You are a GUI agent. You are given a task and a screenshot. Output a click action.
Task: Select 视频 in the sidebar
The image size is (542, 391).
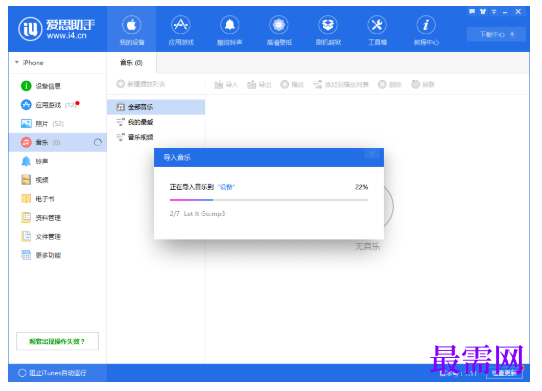[58, 180]
